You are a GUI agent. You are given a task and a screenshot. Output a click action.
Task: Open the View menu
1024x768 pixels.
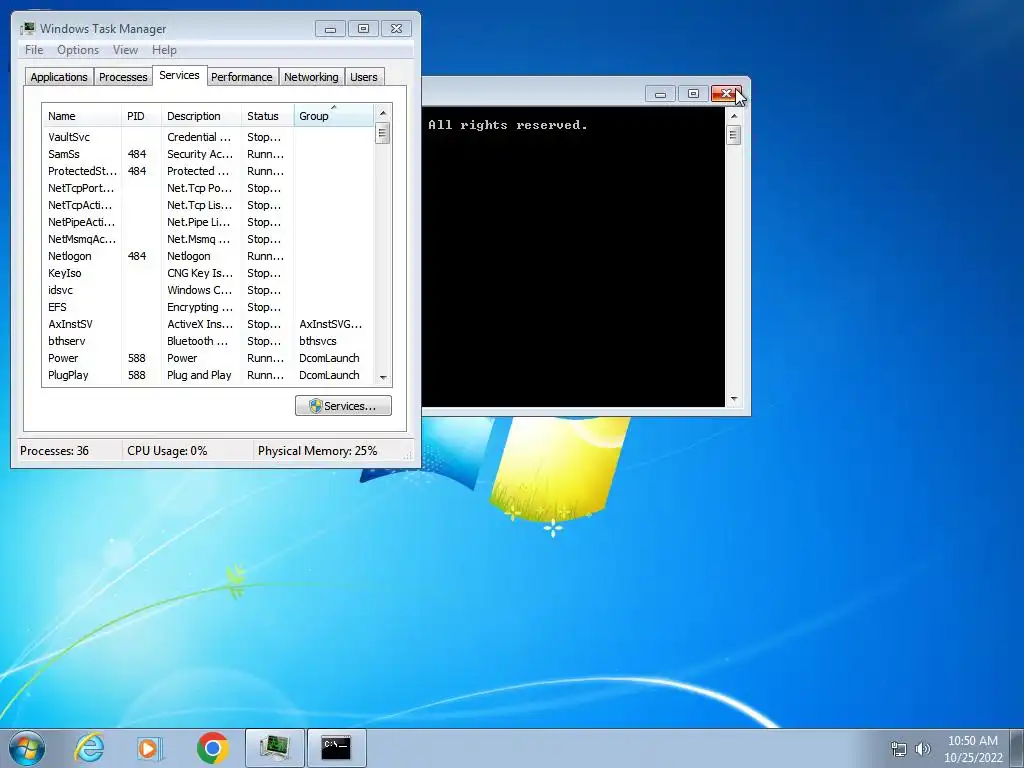pos(125,50)
